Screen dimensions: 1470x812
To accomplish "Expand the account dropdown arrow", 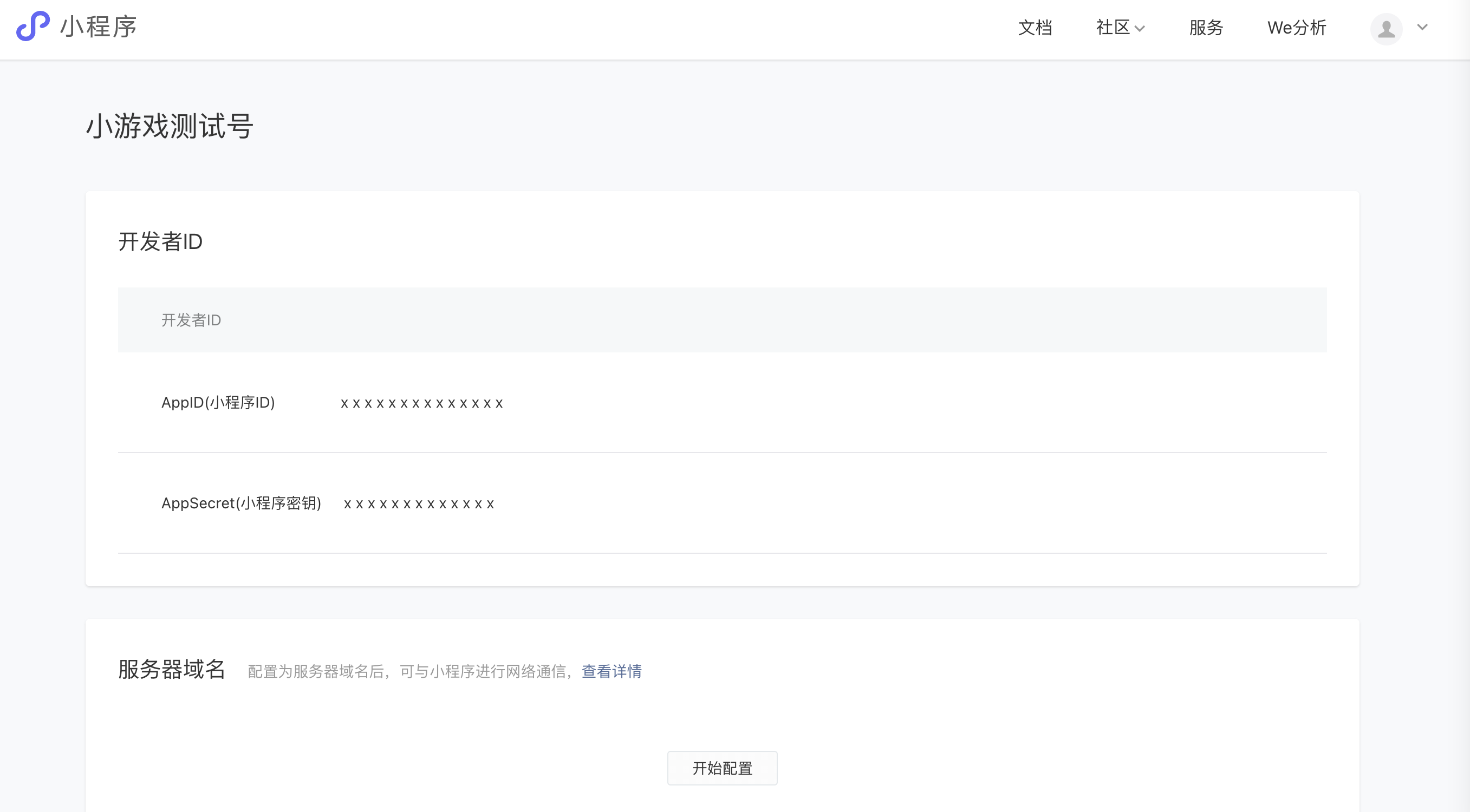I will (1422, 27).
